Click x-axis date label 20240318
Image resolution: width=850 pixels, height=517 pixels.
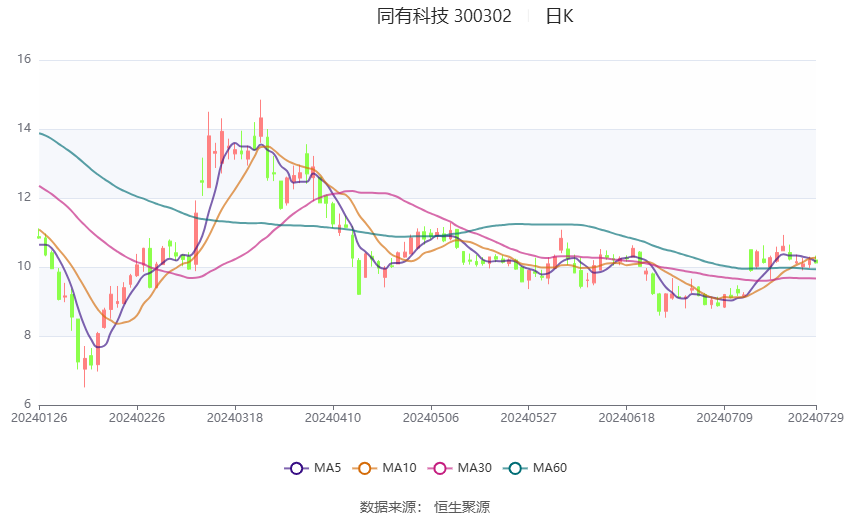point(235,418)
